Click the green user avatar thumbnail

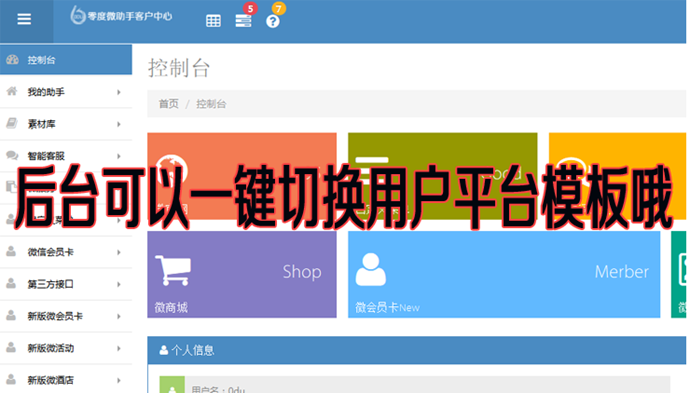(x=172, y=385)
